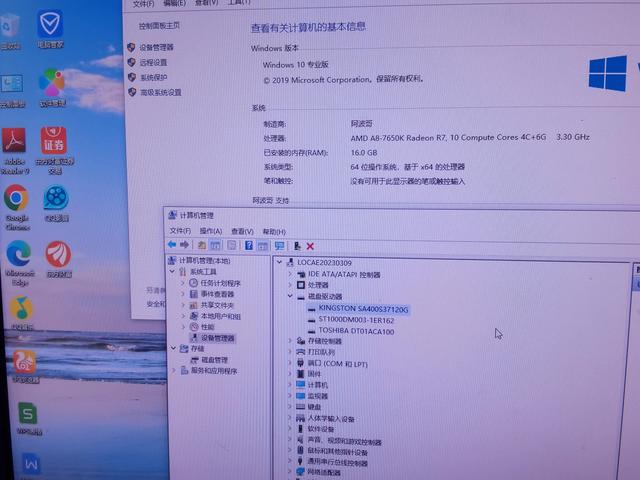Click the Update device driver toolbar icon

pyautogui.click(x=298, y=246)
